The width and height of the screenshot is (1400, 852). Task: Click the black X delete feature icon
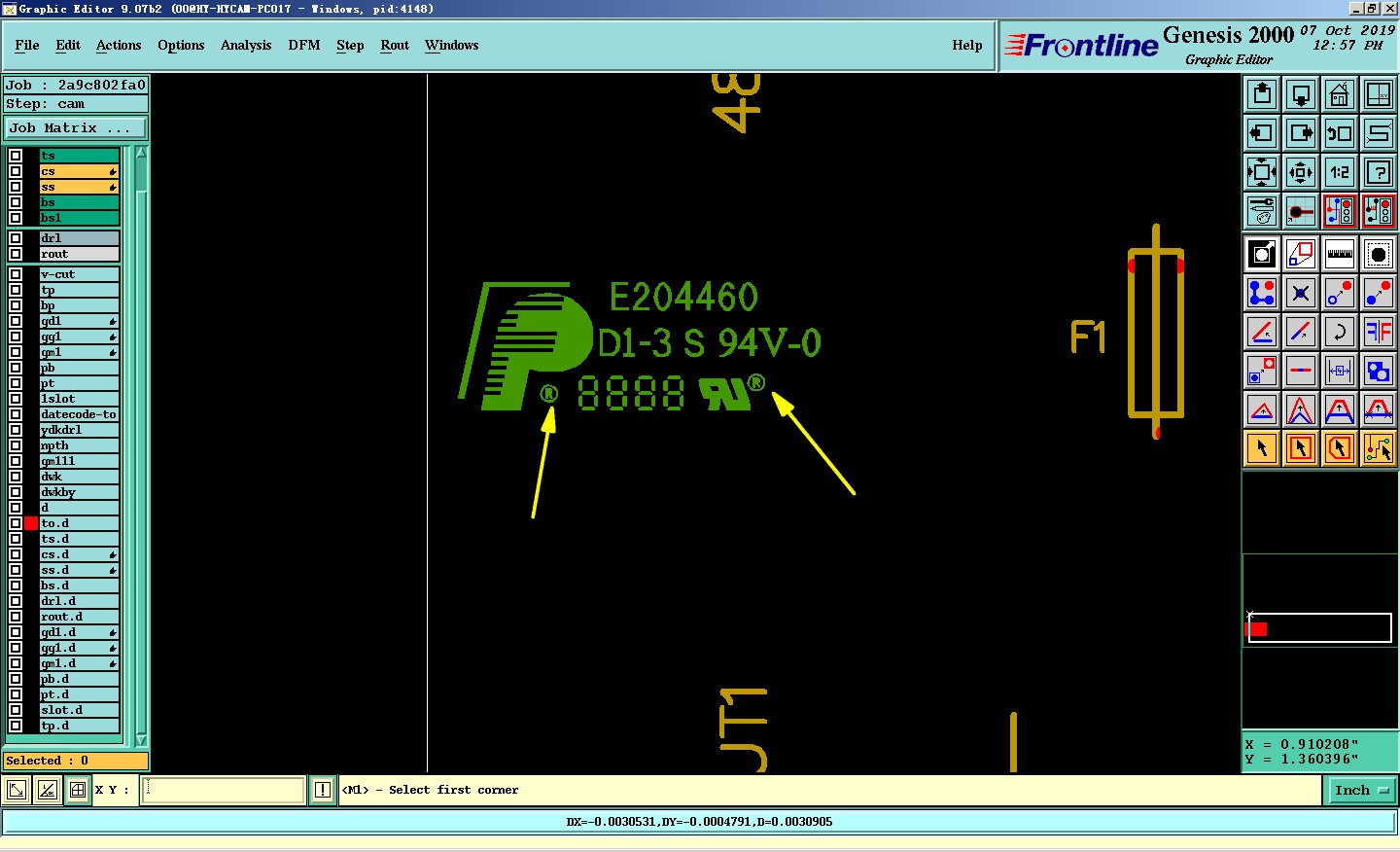pos(1301,293)
